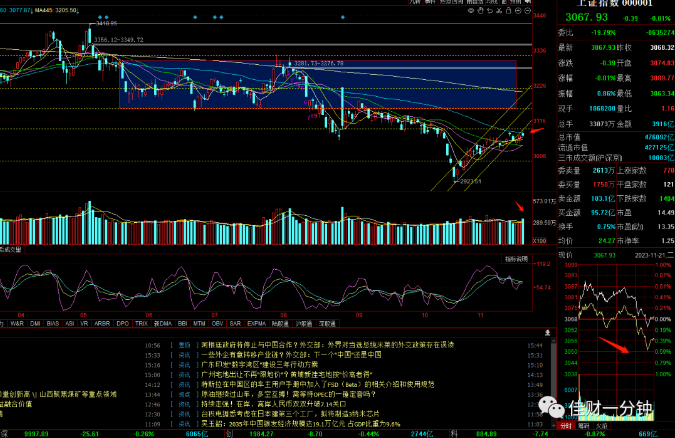Click scroll down arrow of news scrollbar
Screen dimensions: 675x438
[553, 426]
